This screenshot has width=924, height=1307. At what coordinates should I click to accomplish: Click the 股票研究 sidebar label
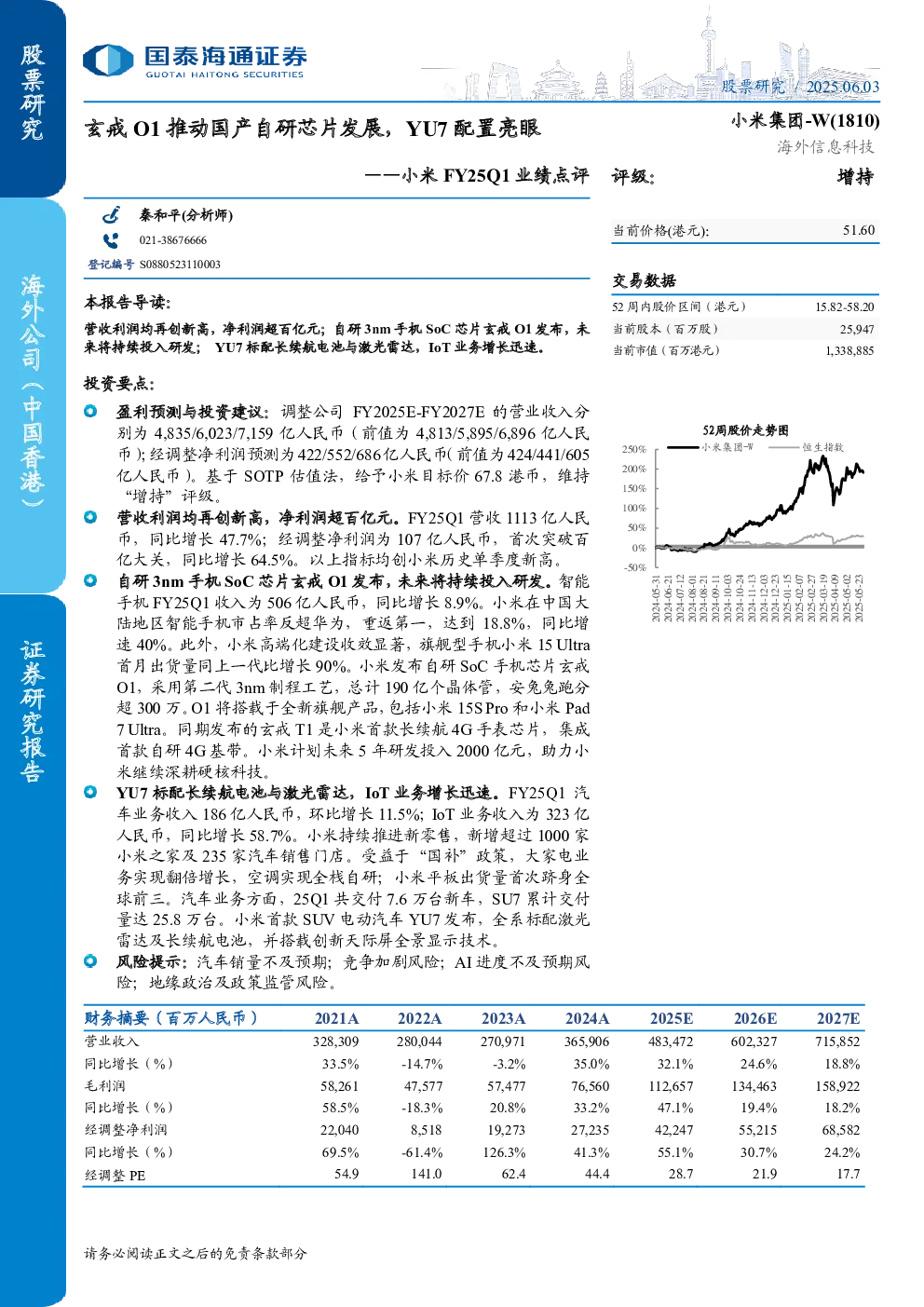point(33,92)
